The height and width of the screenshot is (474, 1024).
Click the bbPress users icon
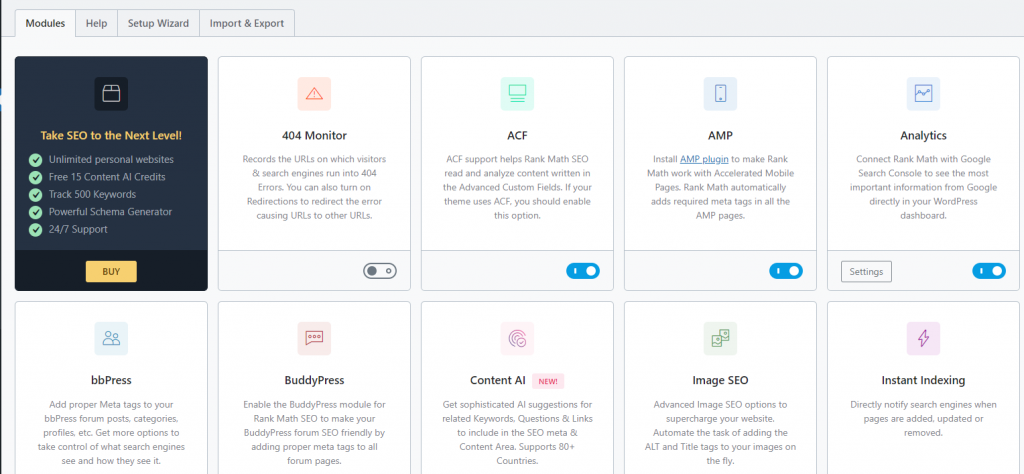point(111,339)
